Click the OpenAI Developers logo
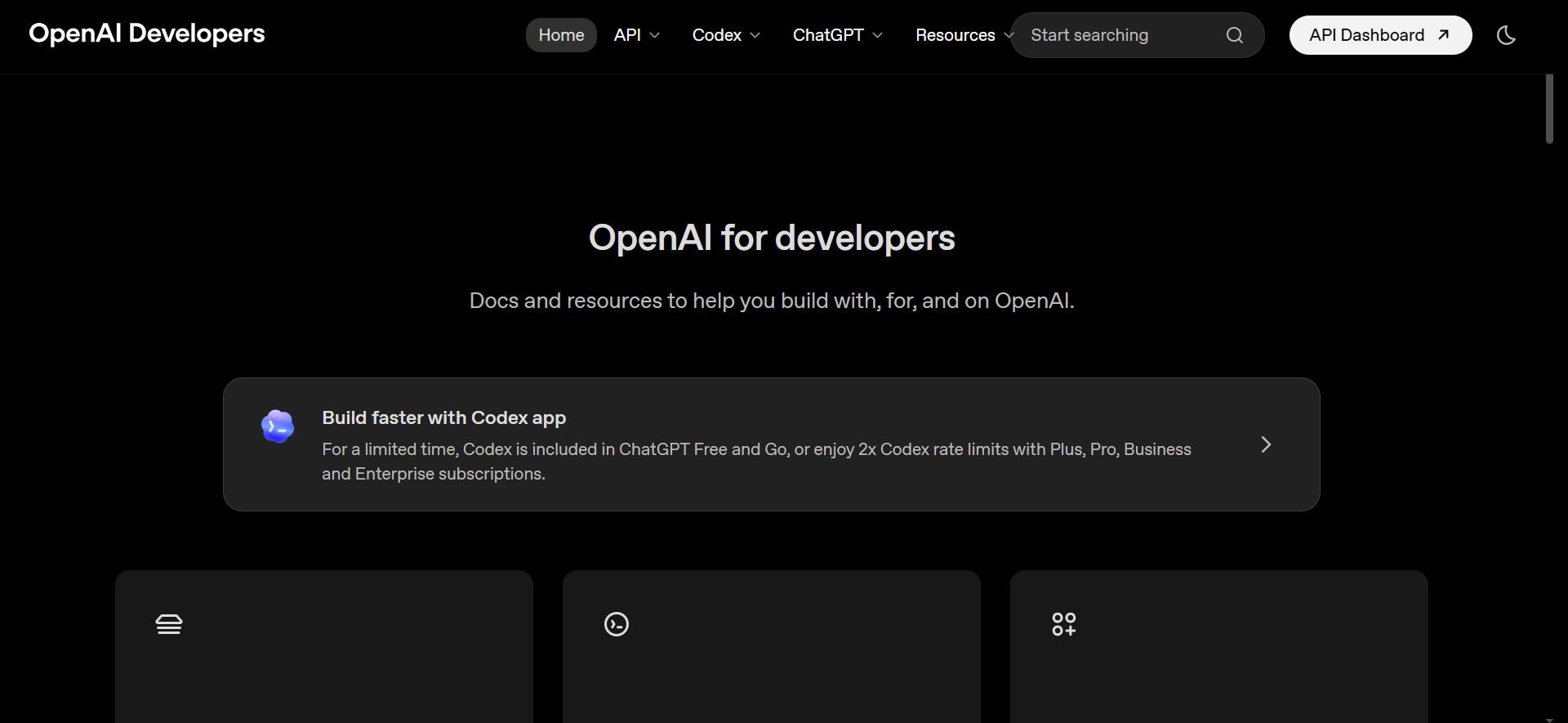Screen dimensions: 1568x723 [x=147, y=33]
